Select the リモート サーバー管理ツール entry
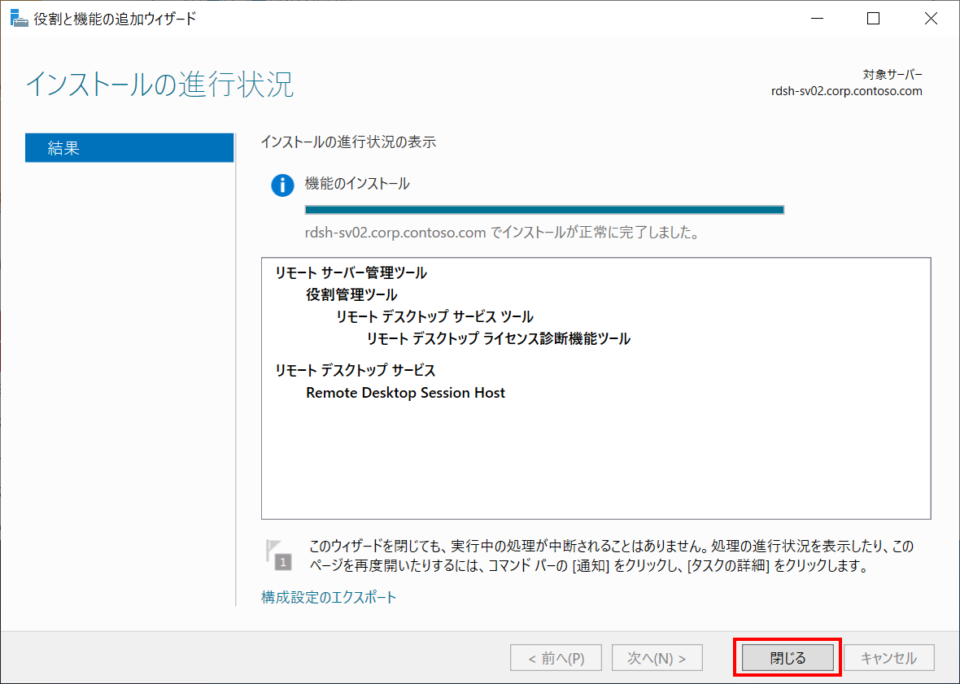Viewport: 960px width, 684px height. pyautogui.click(x=351, y=272)
